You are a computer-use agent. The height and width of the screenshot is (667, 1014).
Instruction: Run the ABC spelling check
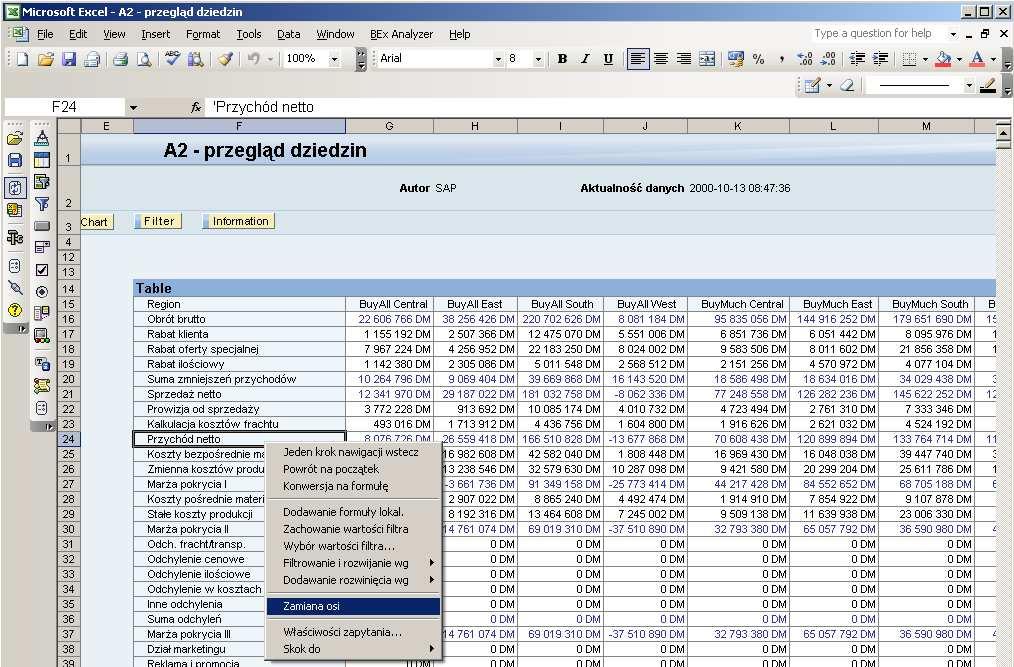click(172, 59)
